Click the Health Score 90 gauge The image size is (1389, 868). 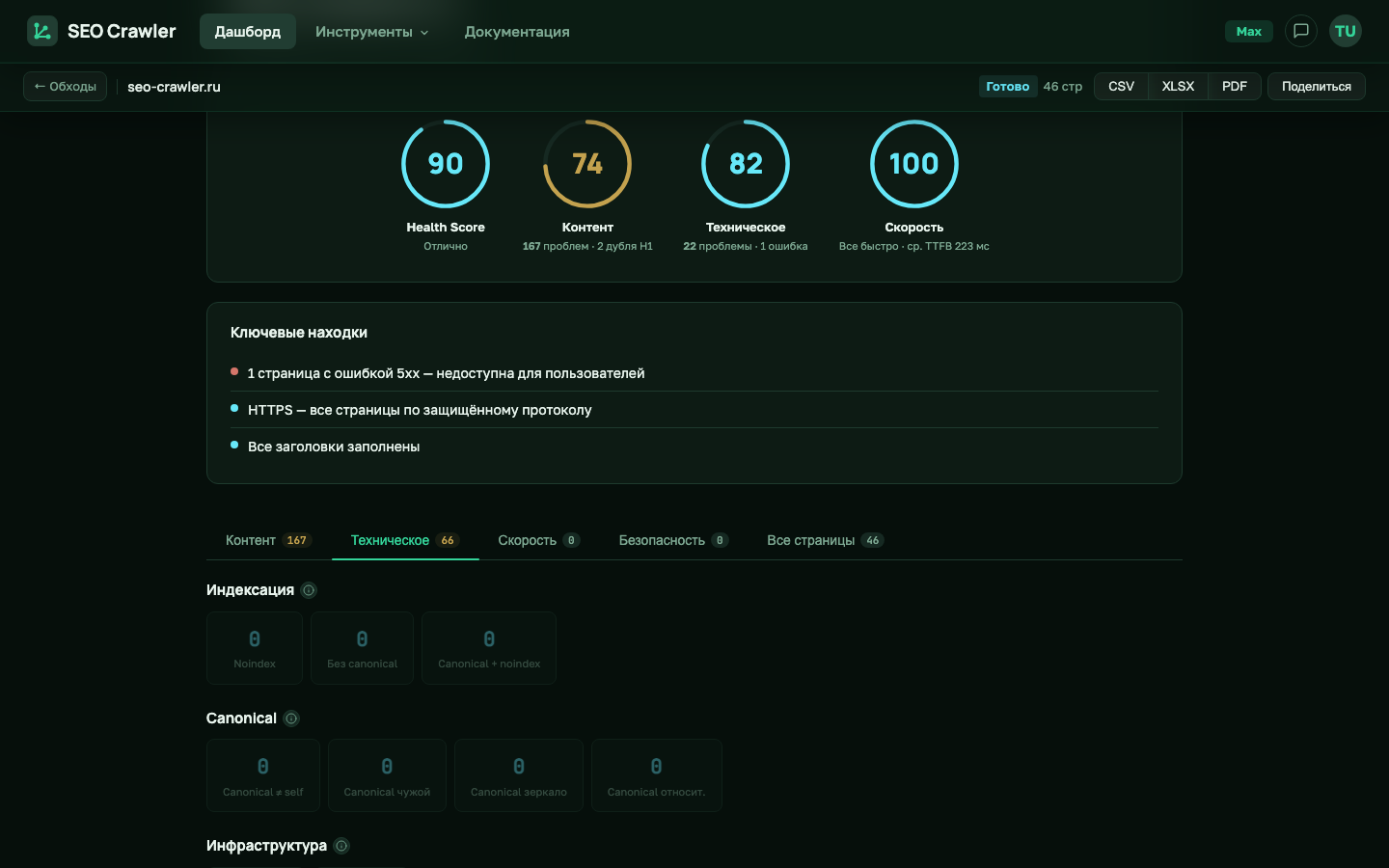446,164
